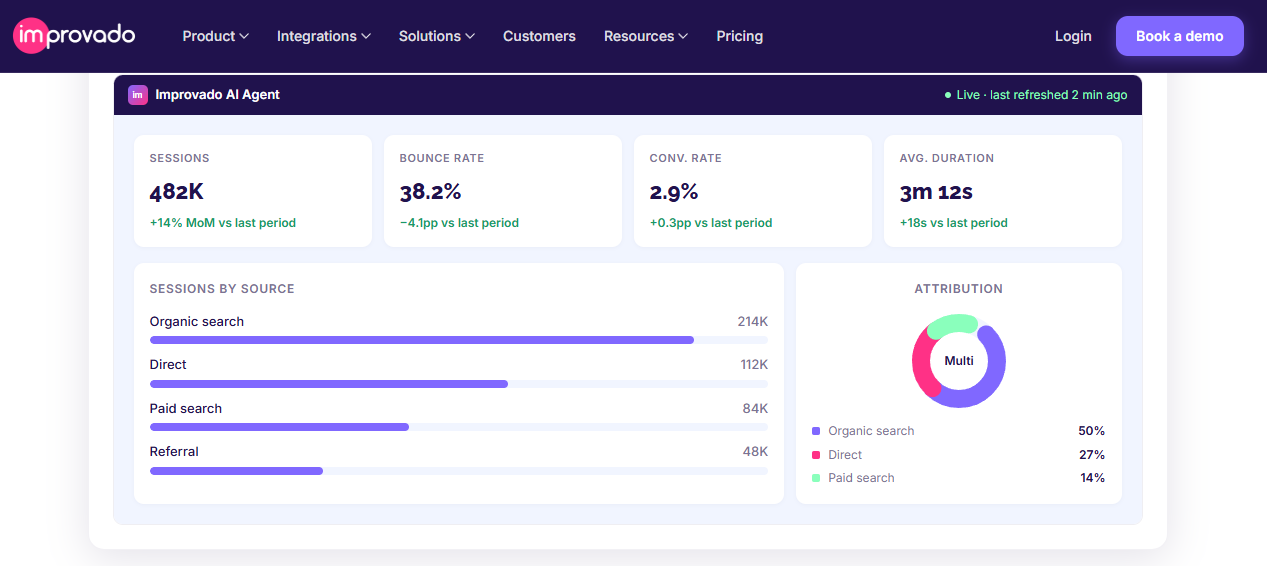The image size is (1267, 566).
Task: Click the Organic search progress bar
Action: [459, 340]
